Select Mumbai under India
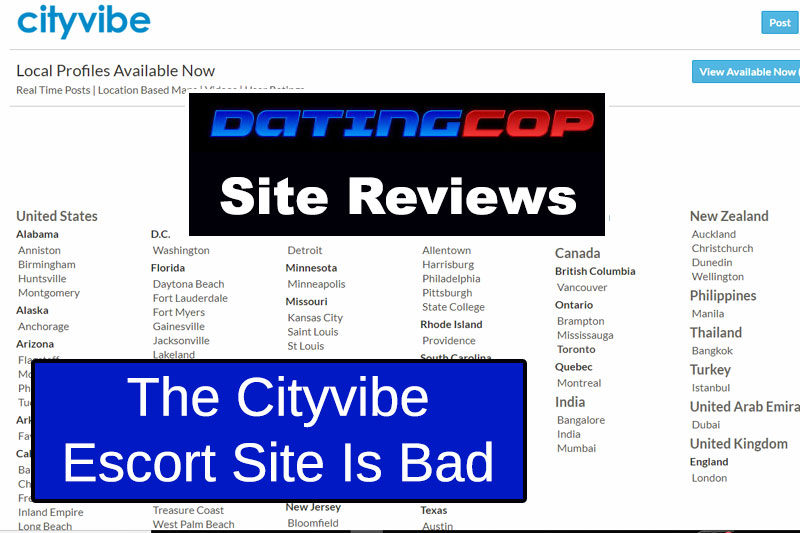800x533 pixels. pos(576,449)
